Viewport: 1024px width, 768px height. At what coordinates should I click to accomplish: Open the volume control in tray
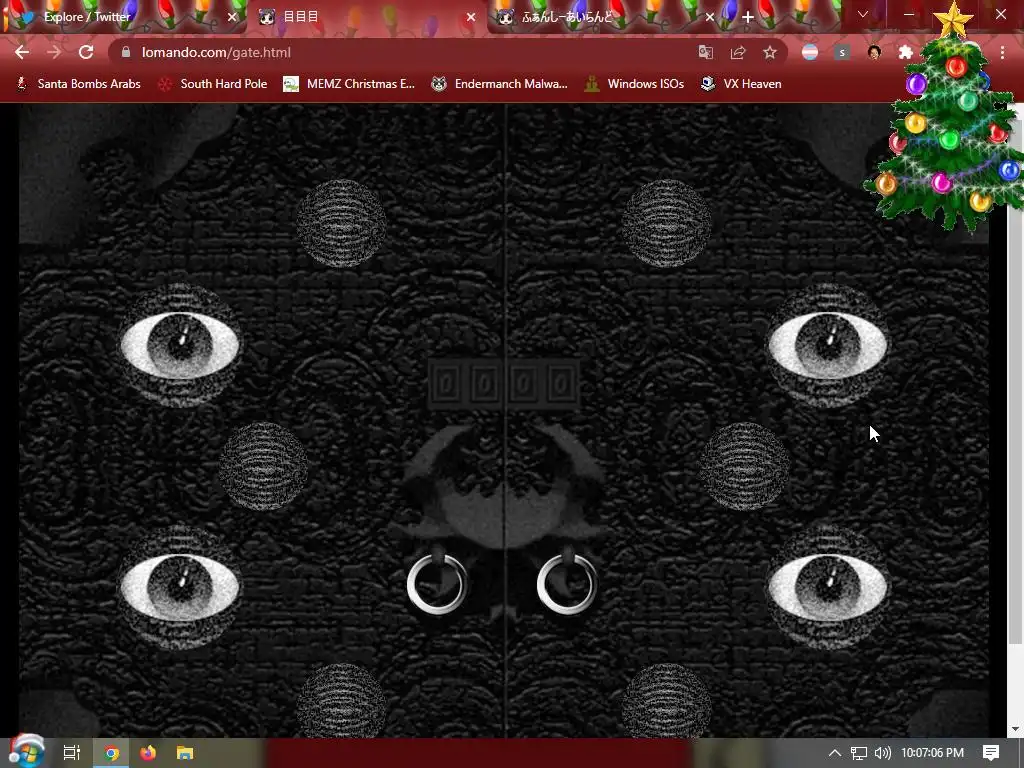tap(882, 753)
